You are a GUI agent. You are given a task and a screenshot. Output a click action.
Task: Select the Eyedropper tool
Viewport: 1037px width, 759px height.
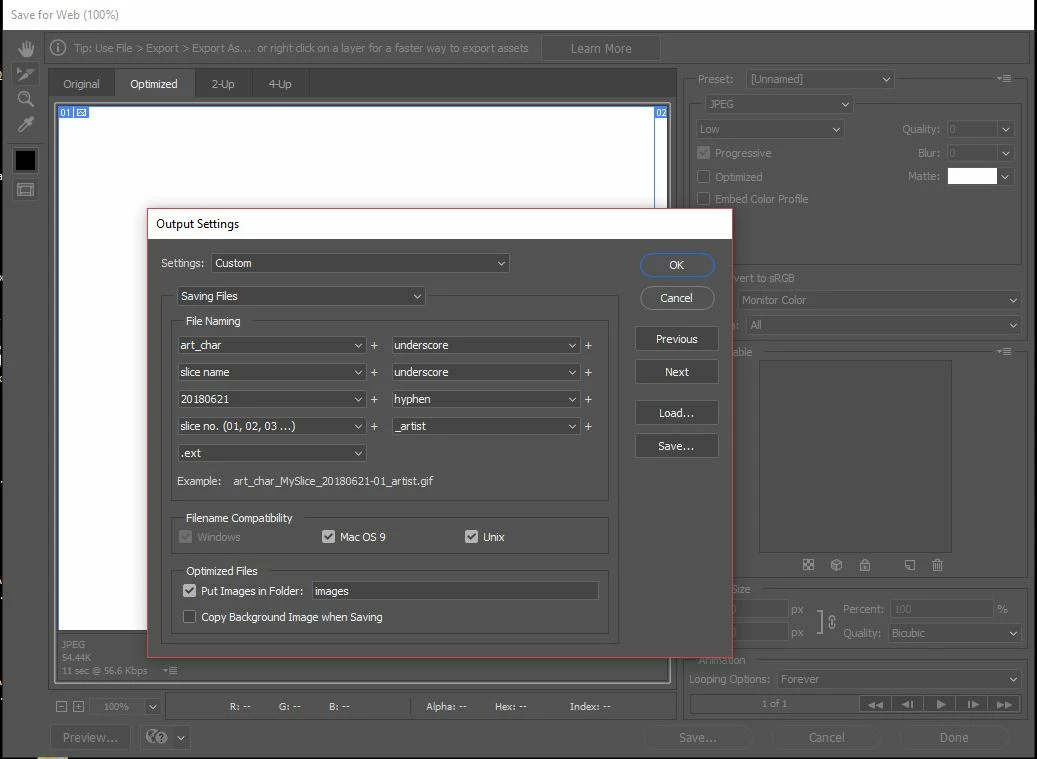tap(26, 124)
